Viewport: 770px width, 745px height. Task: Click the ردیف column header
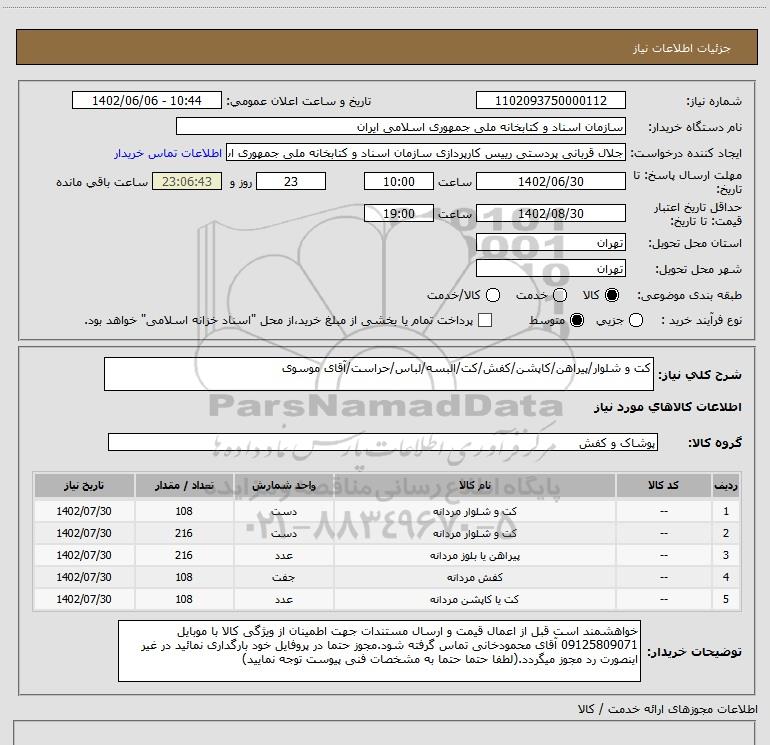point(726,486)
